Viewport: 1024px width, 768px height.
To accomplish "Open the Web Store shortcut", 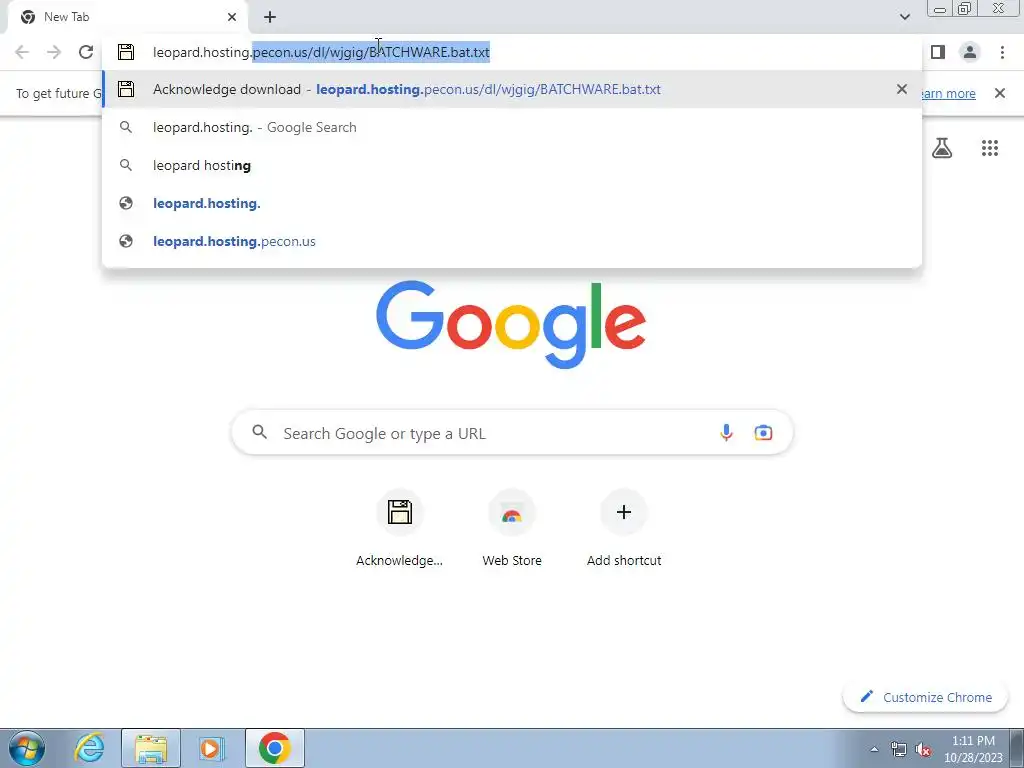I will [x=512, y=529].
